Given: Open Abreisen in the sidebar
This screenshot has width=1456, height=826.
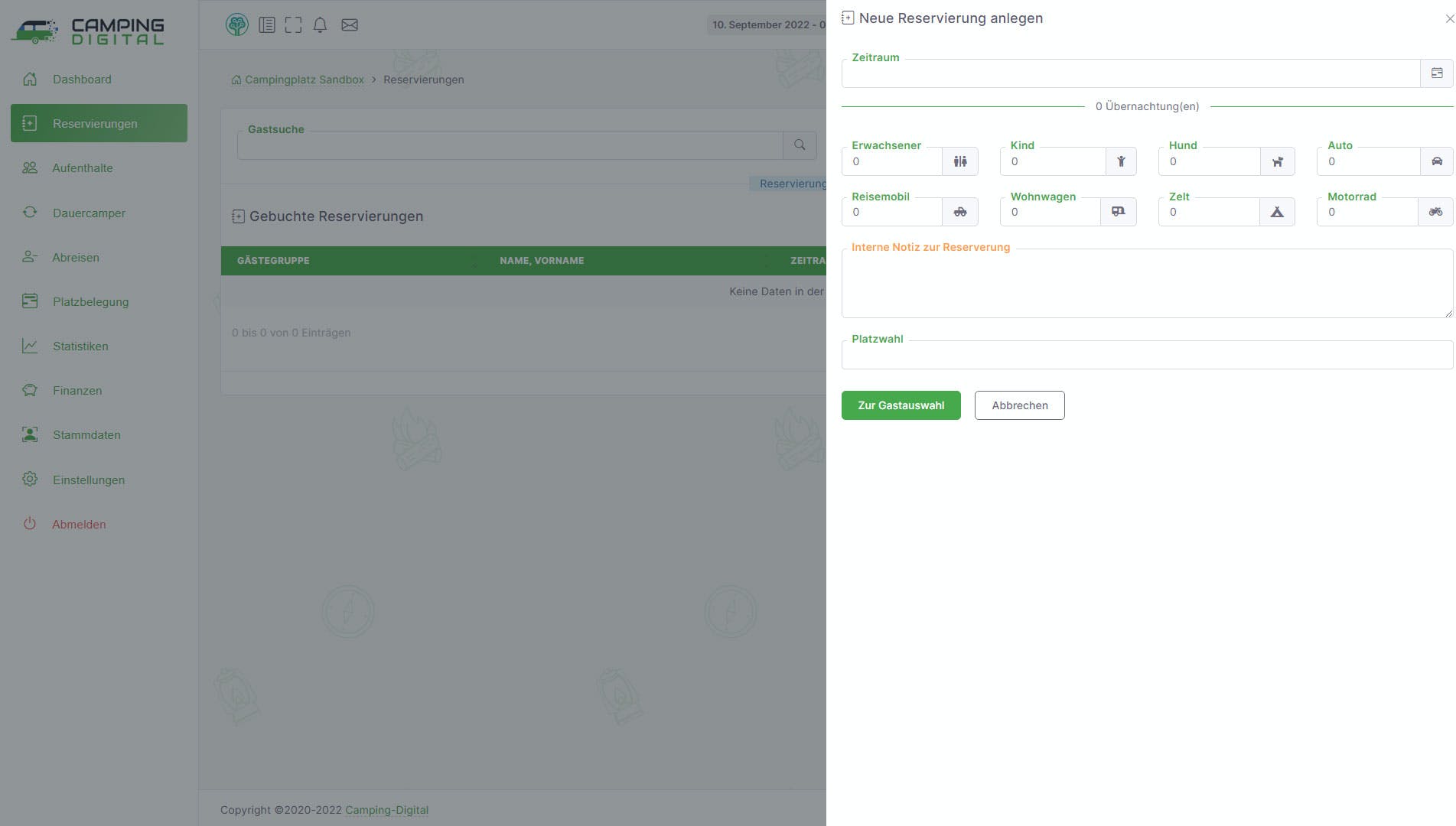Looking at the screenshot, I should click(99, 257).
